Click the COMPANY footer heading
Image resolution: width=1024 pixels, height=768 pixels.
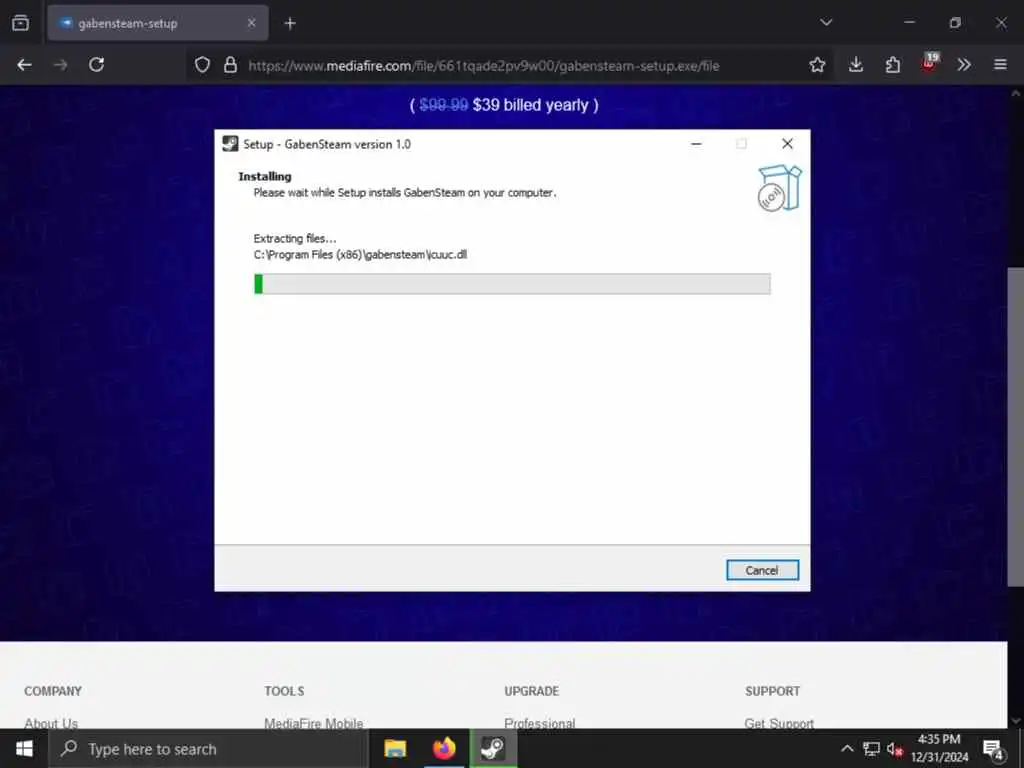[53, 691]
